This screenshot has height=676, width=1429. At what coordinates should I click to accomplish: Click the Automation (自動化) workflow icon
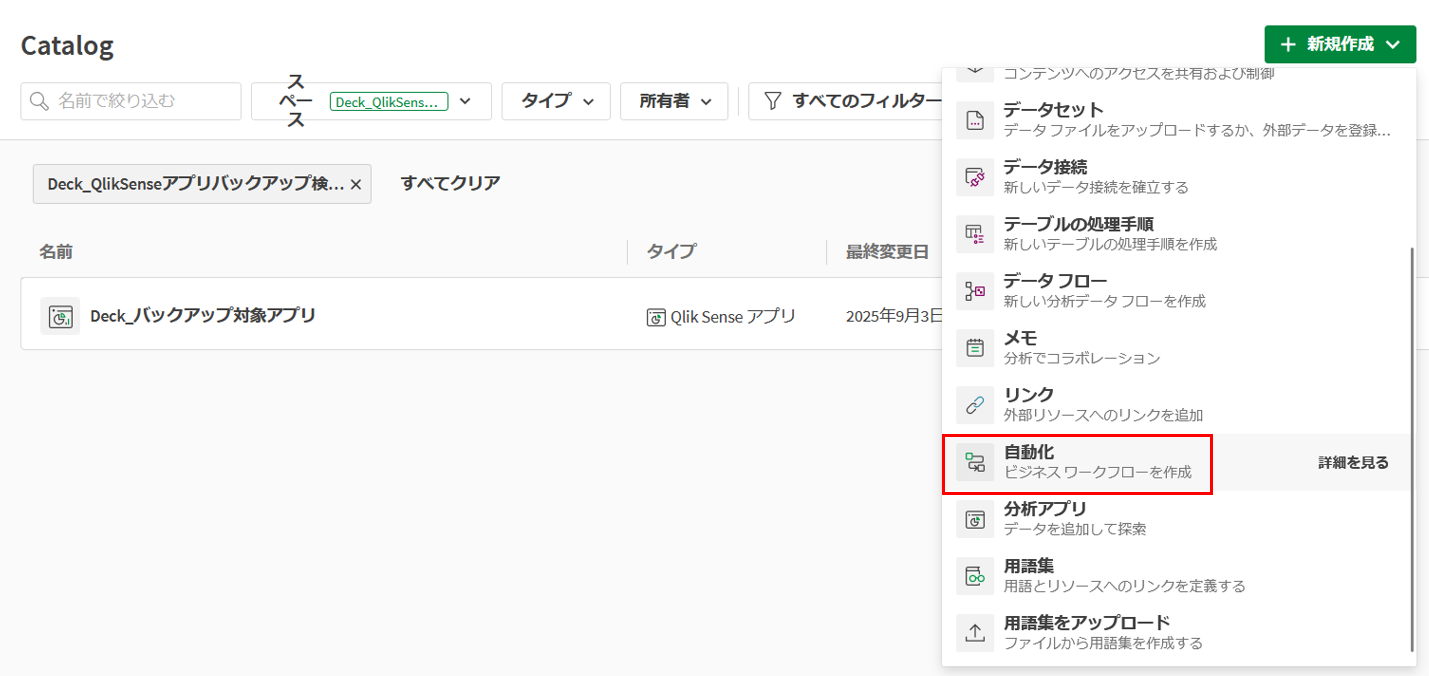(x=975, y=462)
